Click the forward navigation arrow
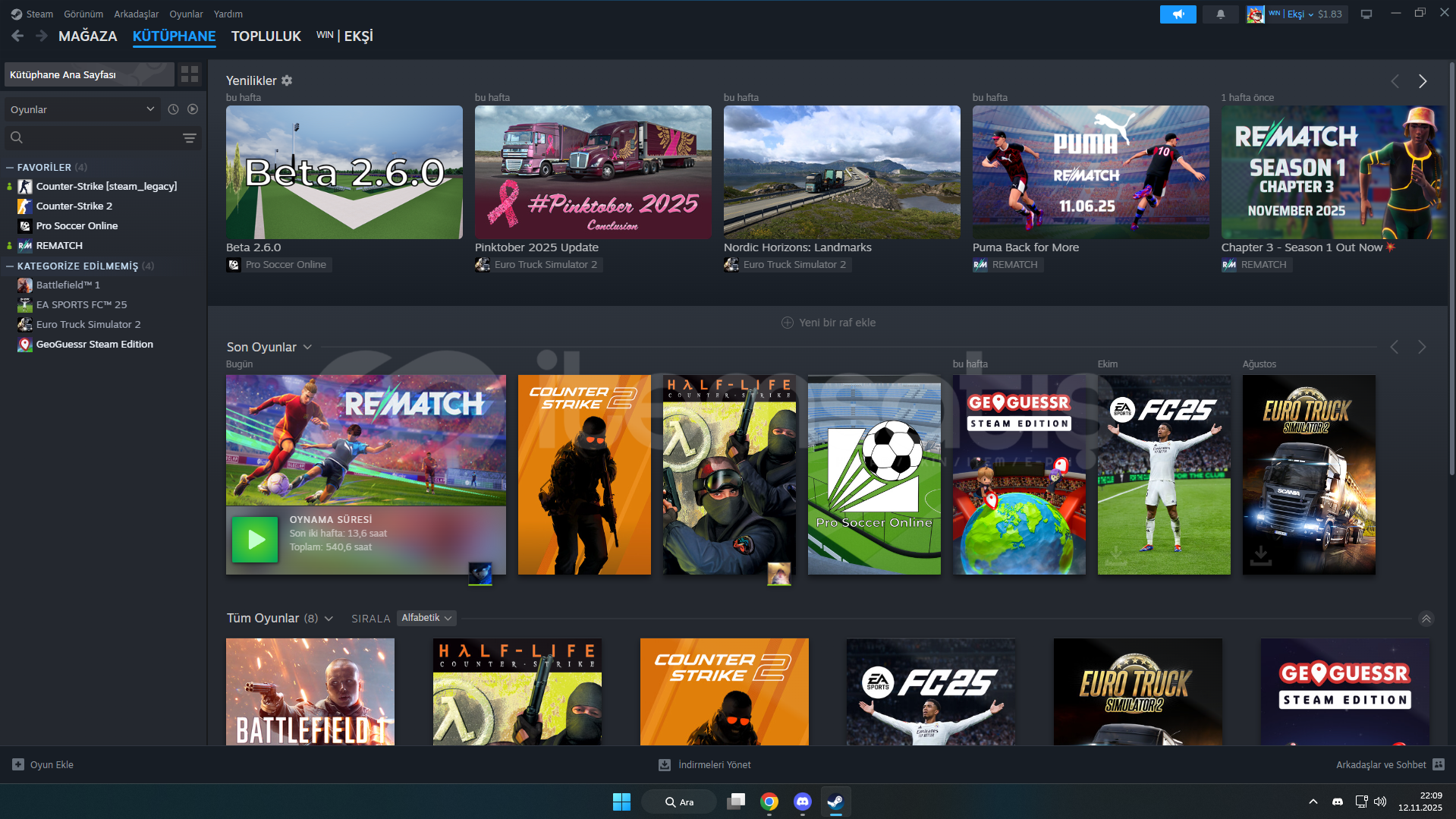Screen dimensions: 1456x819 click(x=42, y=36)
